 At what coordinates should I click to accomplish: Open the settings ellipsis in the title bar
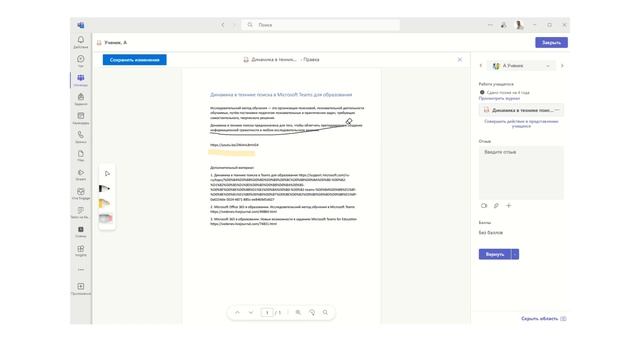point(490,25)
